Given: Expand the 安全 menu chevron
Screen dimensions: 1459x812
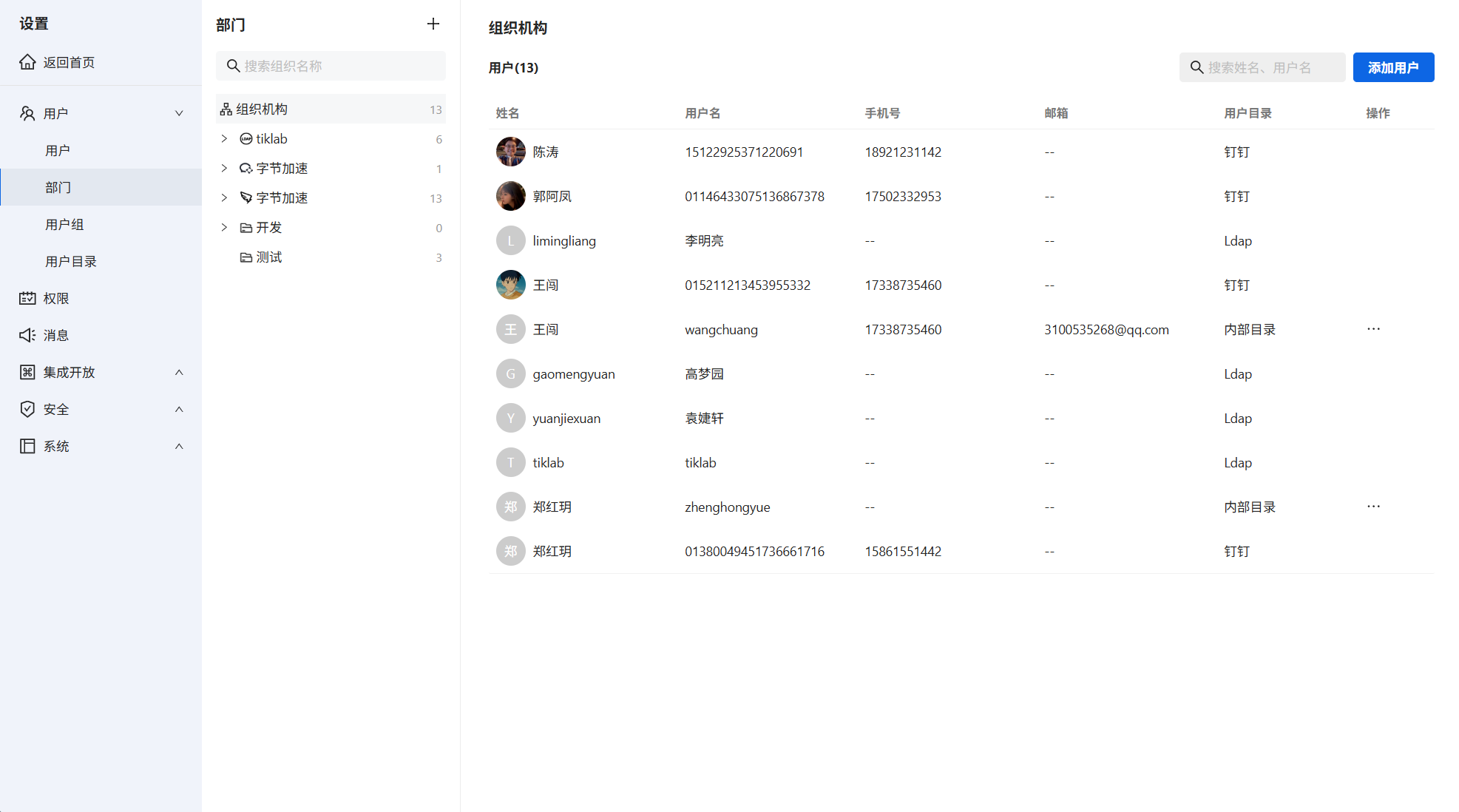Looking at the screenshot, I should (179, 409).
